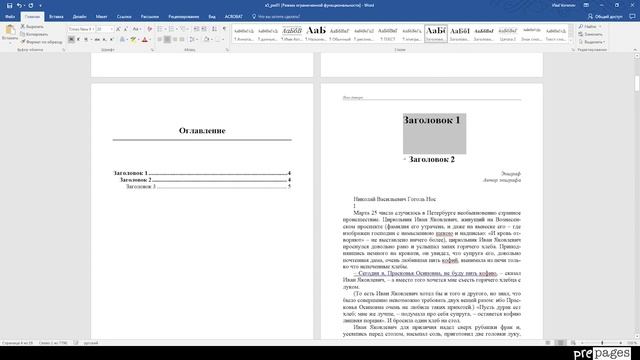The width and height of the screenshot is (640, 360).
Task: Decrease paragraph indent
Action: (x=196, y=29)
